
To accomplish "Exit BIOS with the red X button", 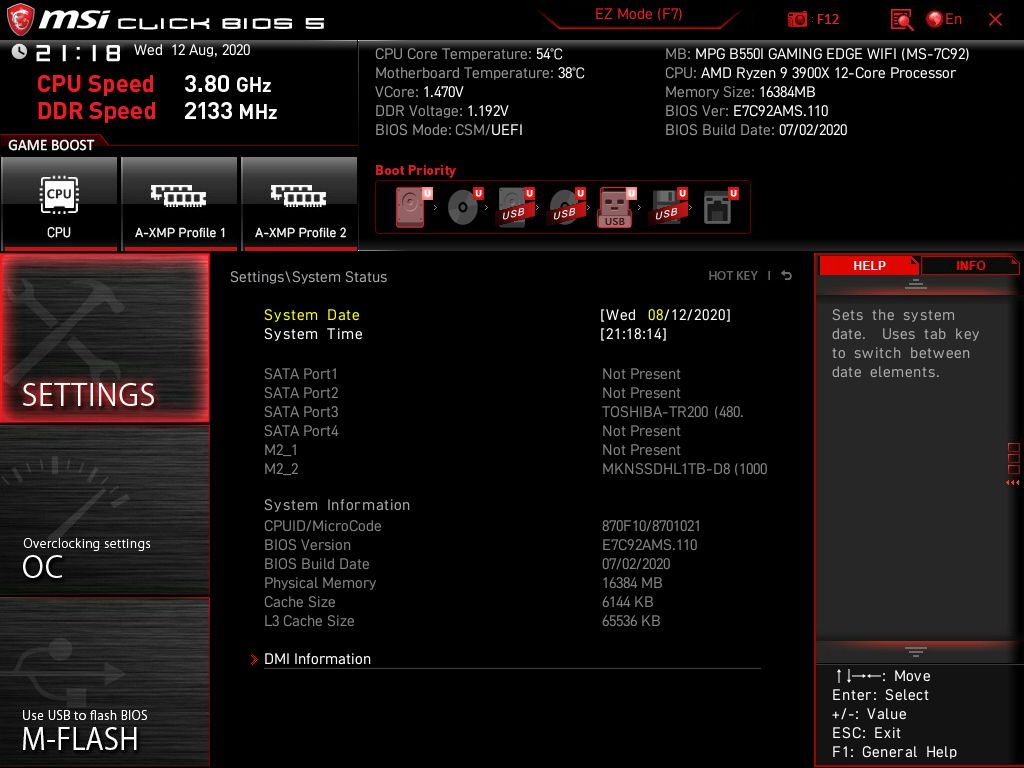I will pyautogui.click(x=995, y=20).
